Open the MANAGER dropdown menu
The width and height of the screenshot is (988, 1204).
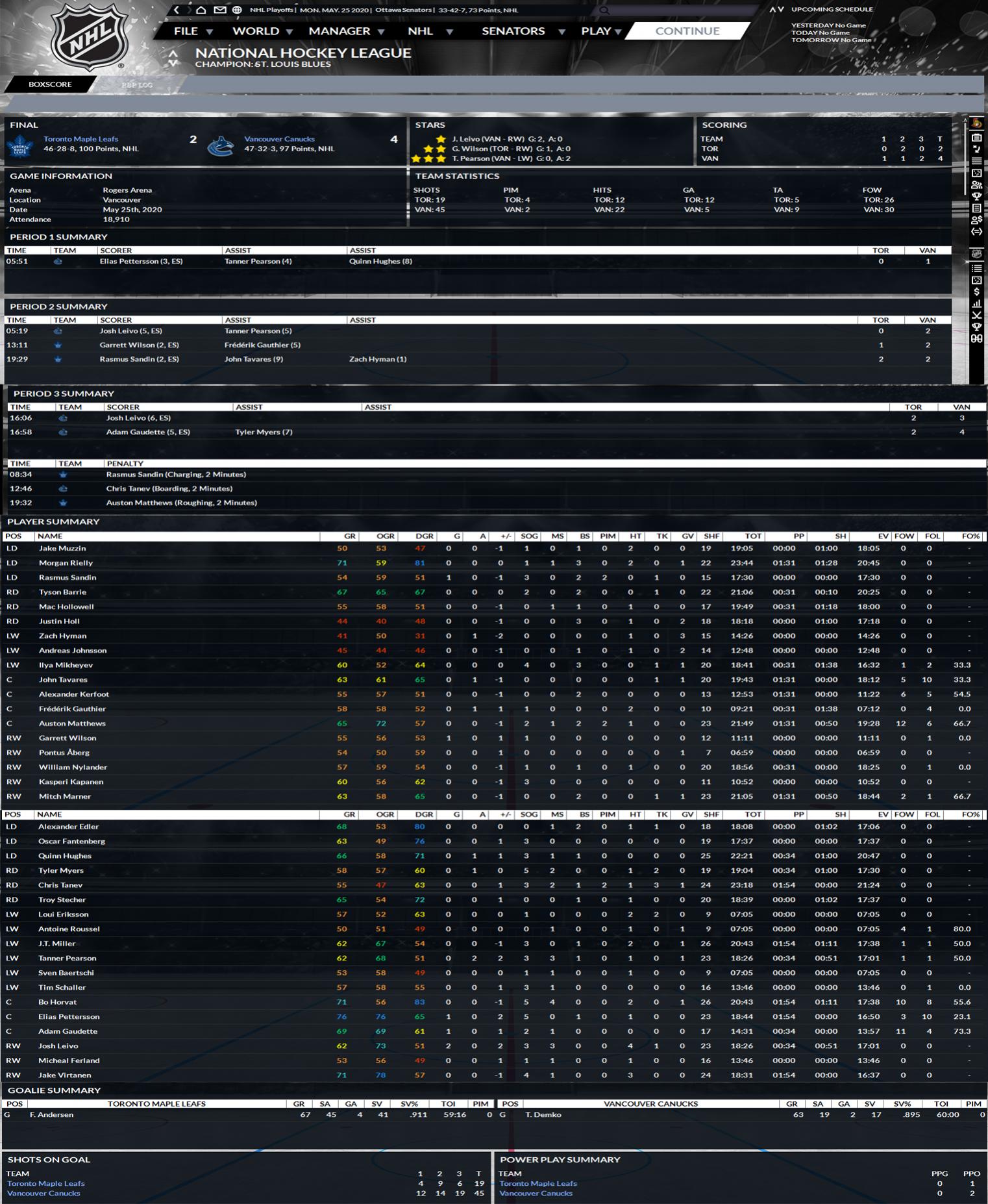pos(346,31)
